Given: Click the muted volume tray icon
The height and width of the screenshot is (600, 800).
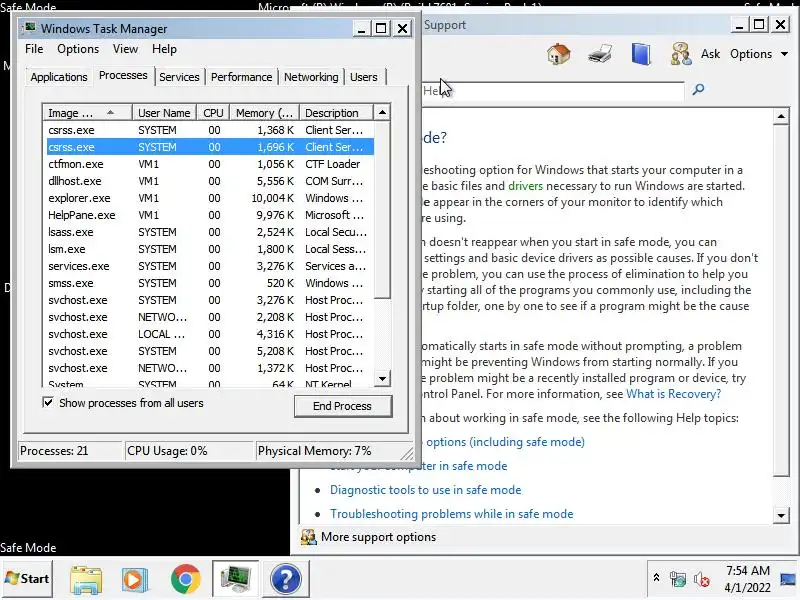Looking at the screenshot, I should tap(702, 579).
